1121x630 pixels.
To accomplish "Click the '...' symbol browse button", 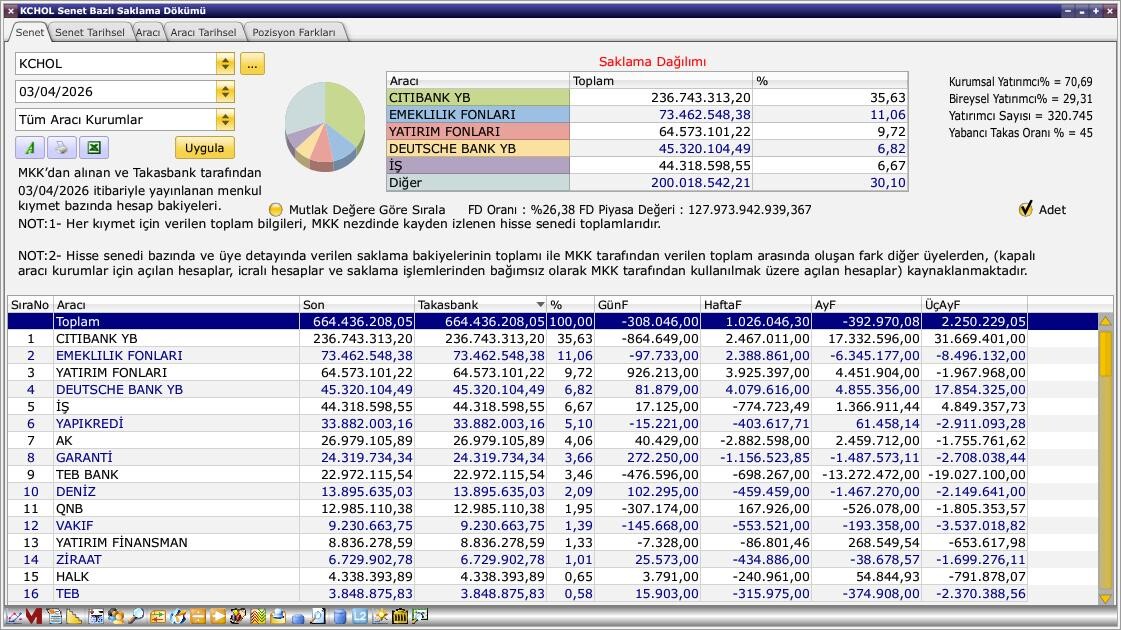I will [252, 64].
